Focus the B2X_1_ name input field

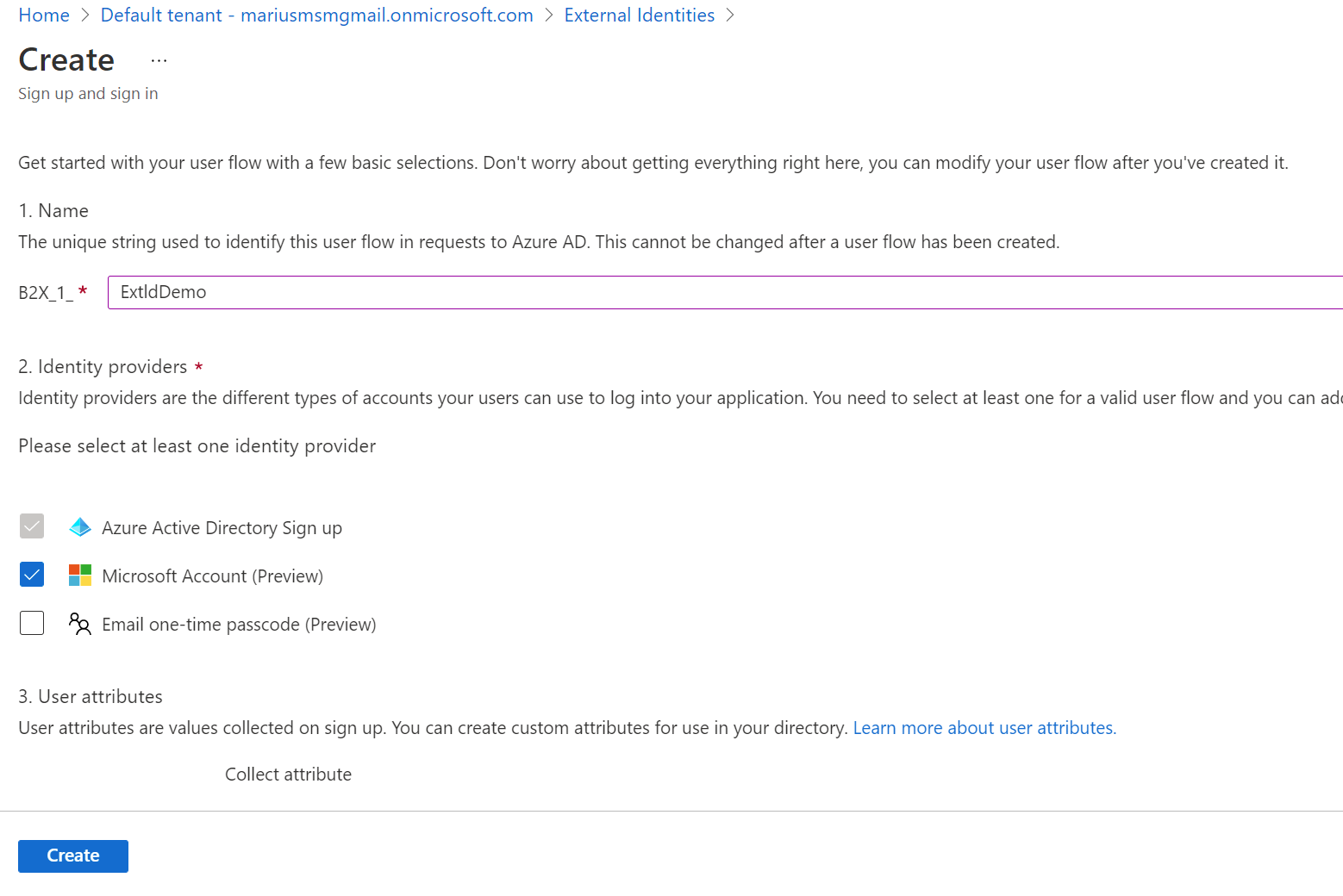(x=724, y=292)
